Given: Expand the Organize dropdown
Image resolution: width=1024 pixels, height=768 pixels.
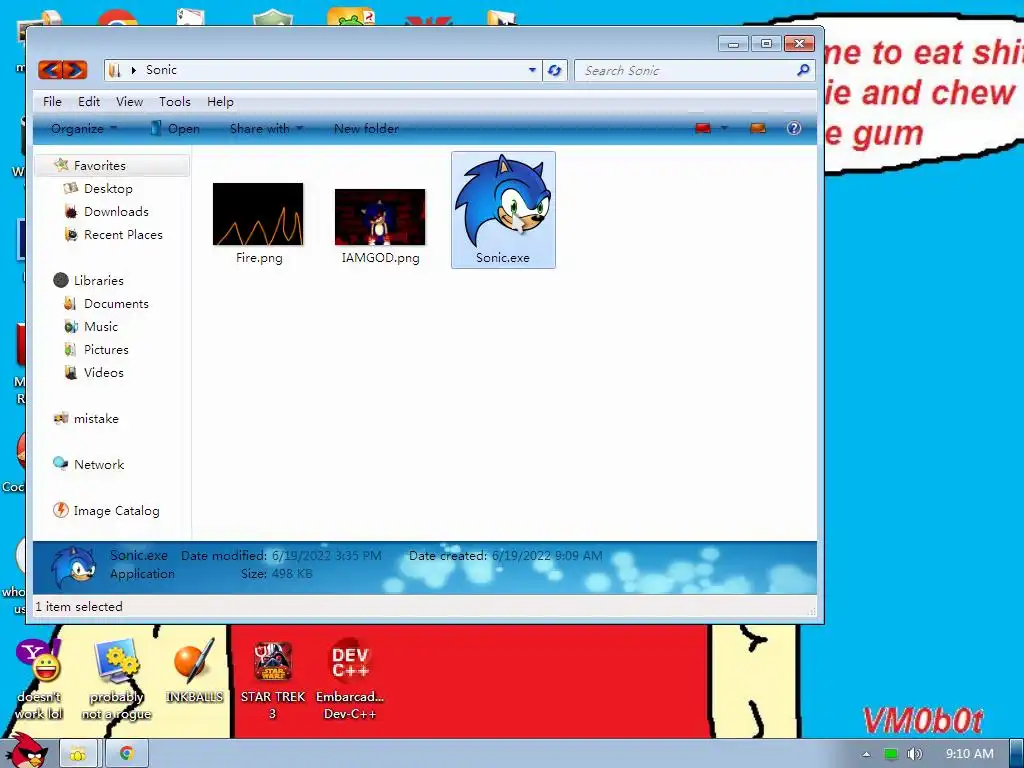Looking at the screenshot, I should [x=84, y=129].
